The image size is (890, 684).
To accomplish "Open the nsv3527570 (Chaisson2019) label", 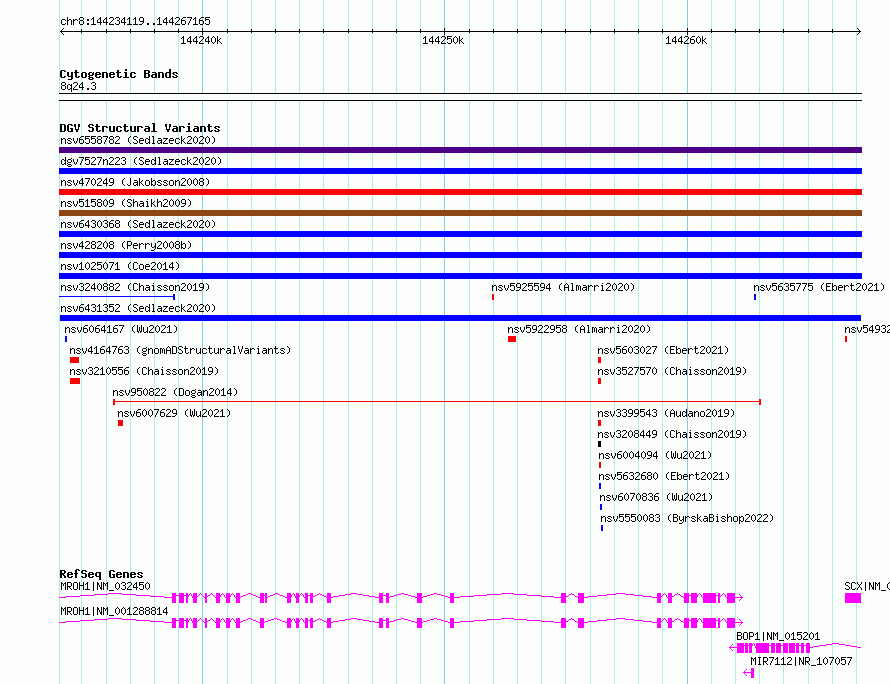I will click(672, 371).
